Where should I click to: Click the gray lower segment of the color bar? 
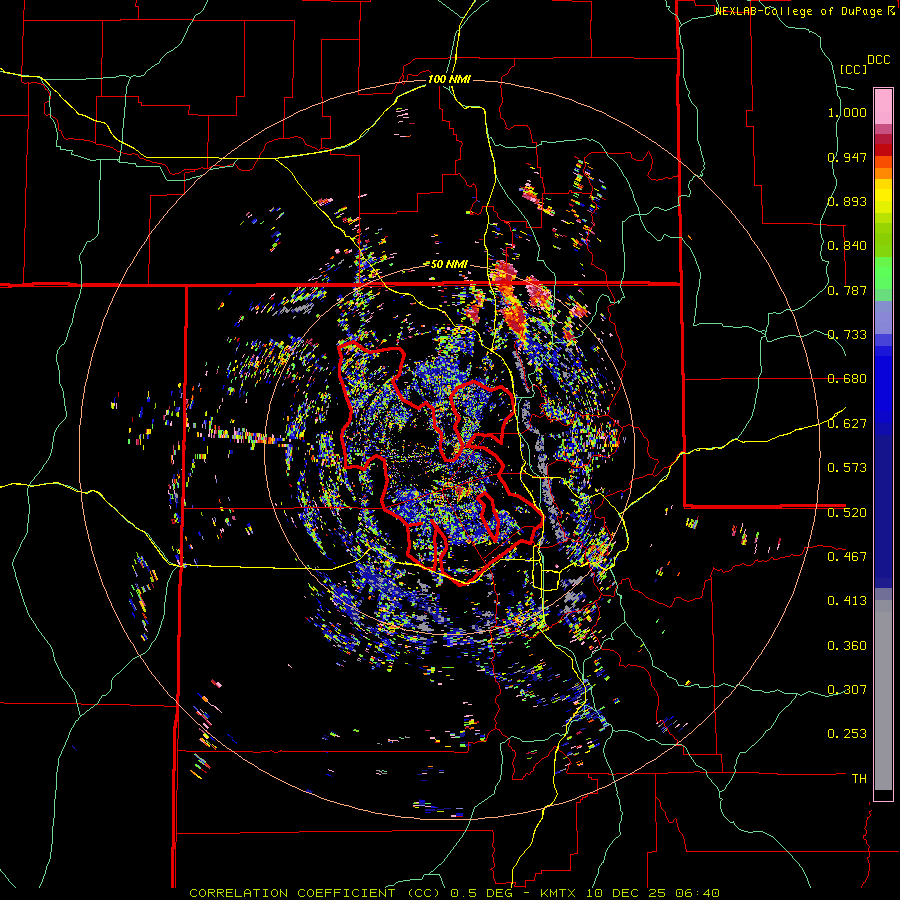[883, 695]
